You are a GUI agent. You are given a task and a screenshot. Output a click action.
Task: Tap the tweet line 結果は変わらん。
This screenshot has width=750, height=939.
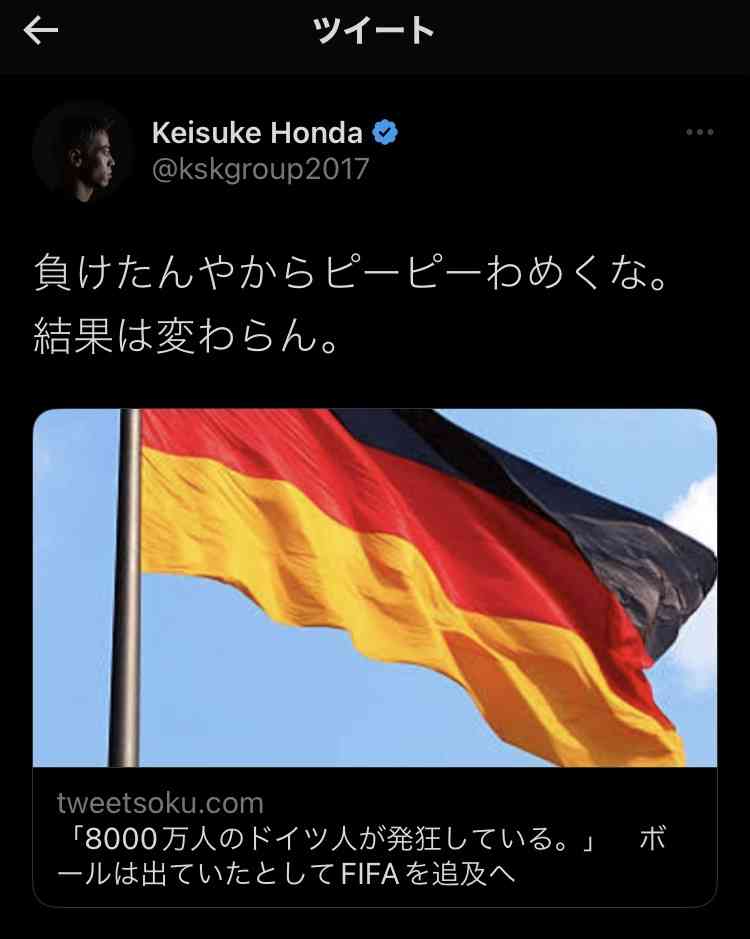pyautogui.click(x=188, y=334)
